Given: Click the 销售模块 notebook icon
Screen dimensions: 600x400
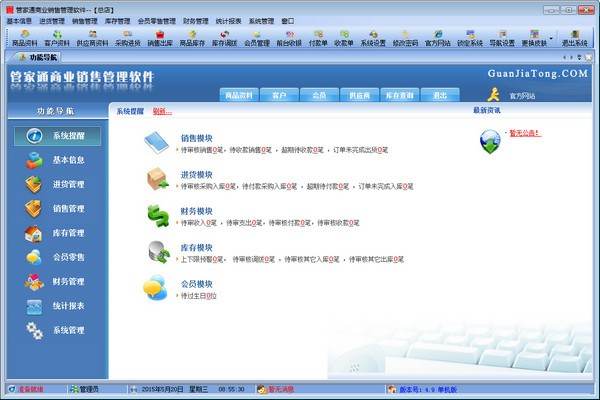Looking at the screenshot, I should [x=157, y=143].
